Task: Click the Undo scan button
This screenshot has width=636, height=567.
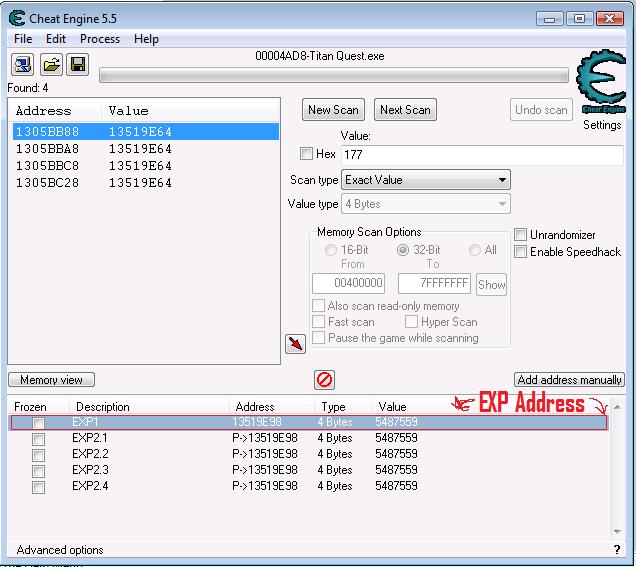Action: point(541,110)
